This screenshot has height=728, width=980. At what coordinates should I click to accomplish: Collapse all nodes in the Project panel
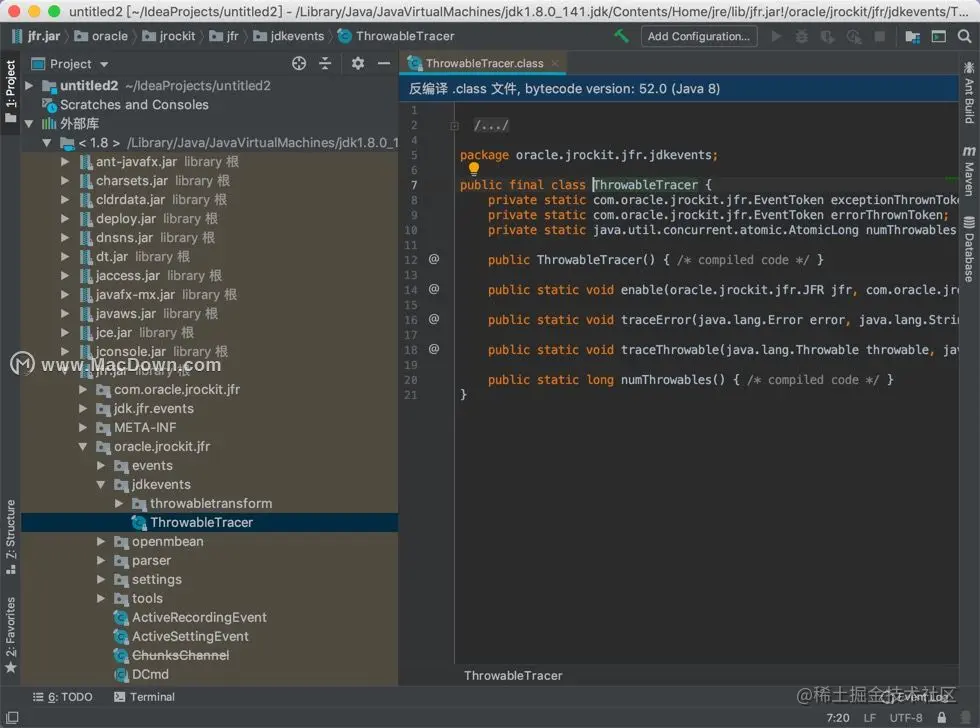tap(325, 63)
